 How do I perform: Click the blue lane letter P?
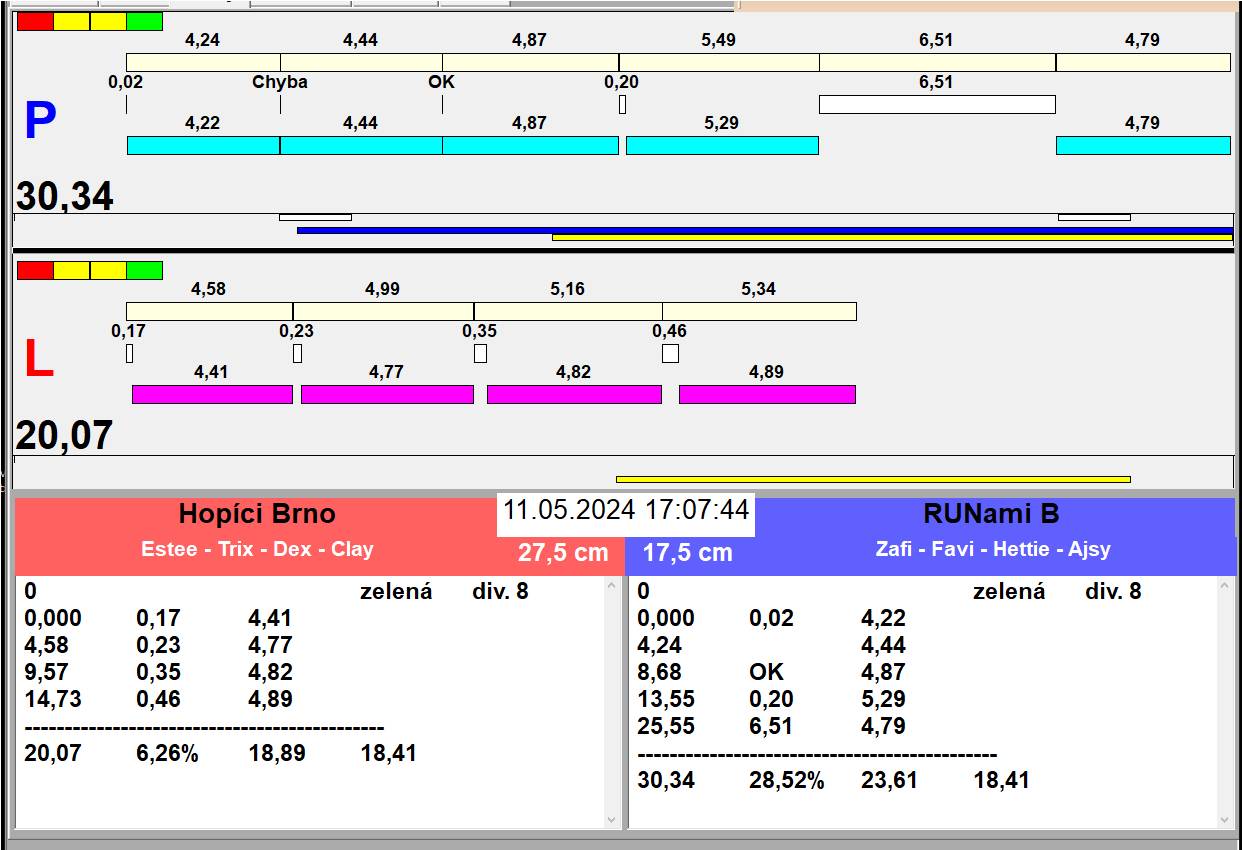(x=39, y=122)
